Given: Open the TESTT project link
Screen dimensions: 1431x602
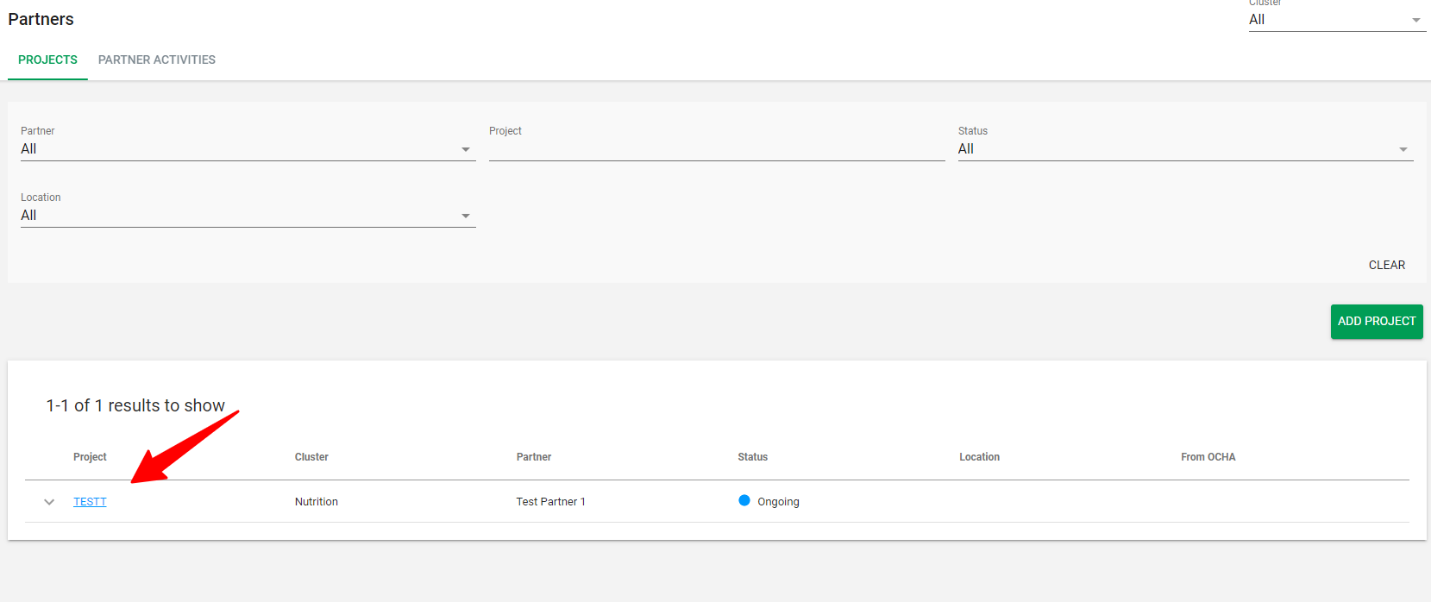Looking at the screenshot, I should 89,502.
